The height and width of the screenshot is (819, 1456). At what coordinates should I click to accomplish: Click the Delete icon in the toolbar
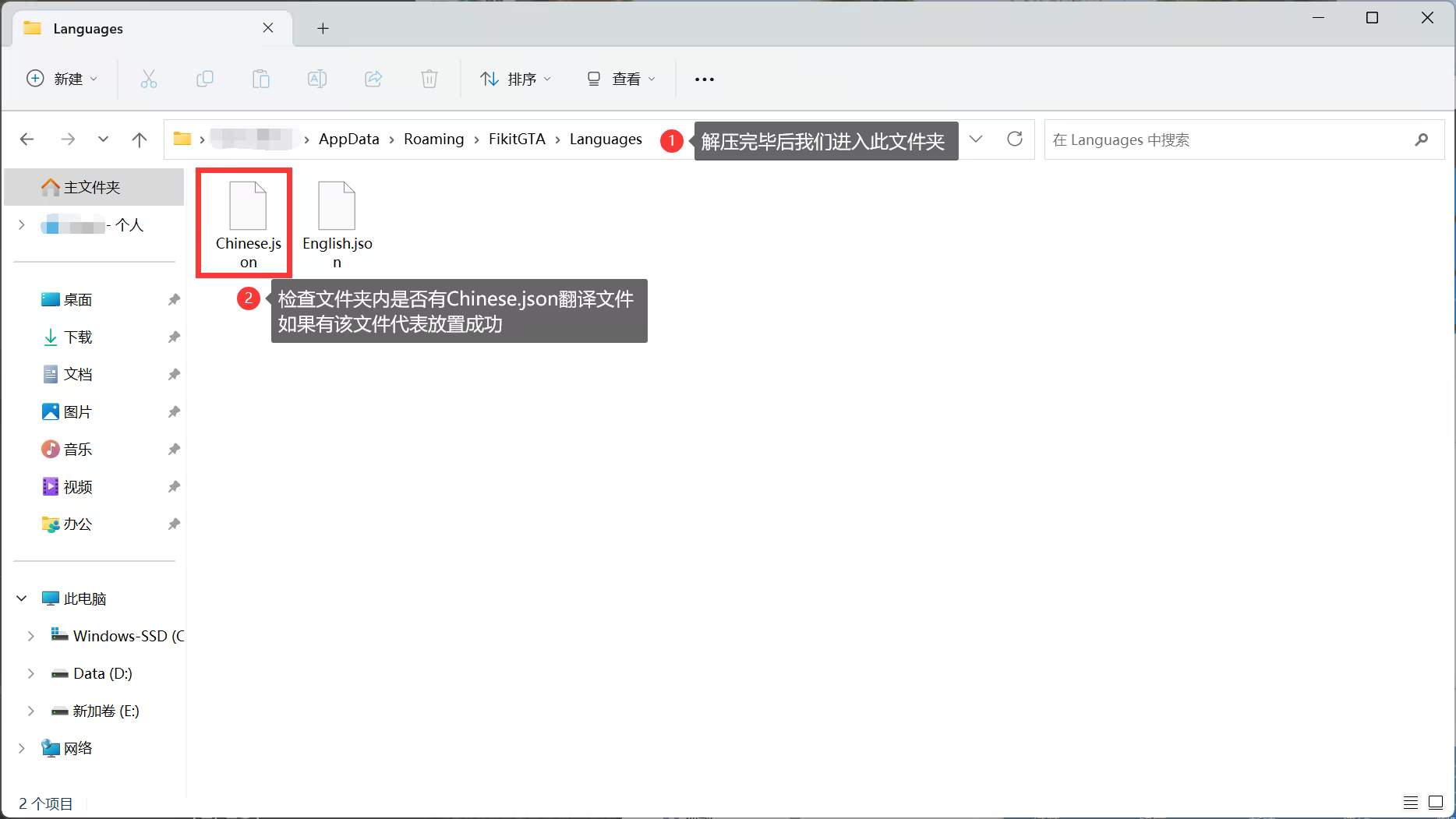point(429,79)
